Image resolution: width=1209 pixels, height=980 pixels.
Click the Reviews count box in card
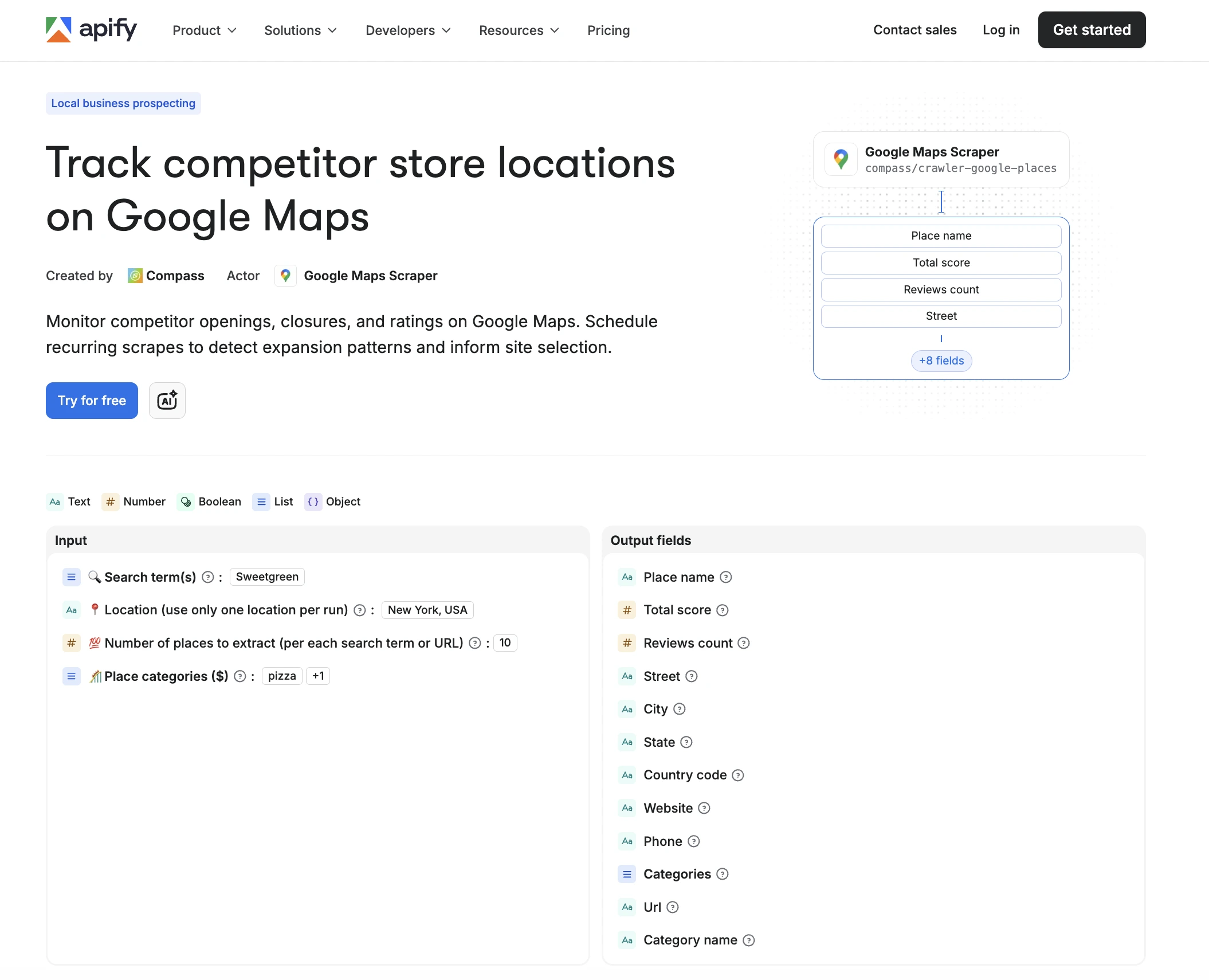[x=941, y=290]
